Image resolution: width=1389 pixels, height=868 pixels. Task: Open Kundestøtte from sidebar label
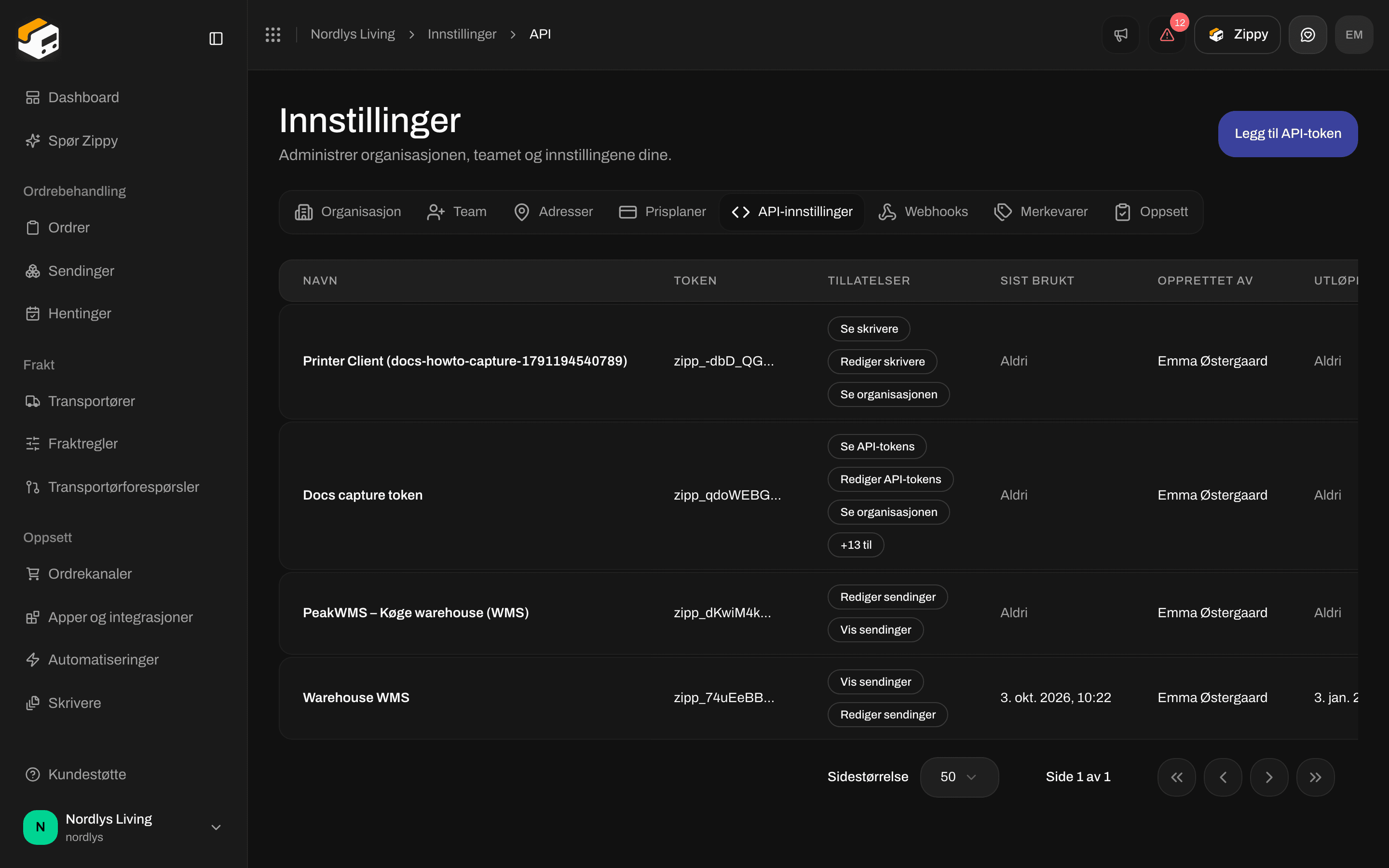coord(87,774)
